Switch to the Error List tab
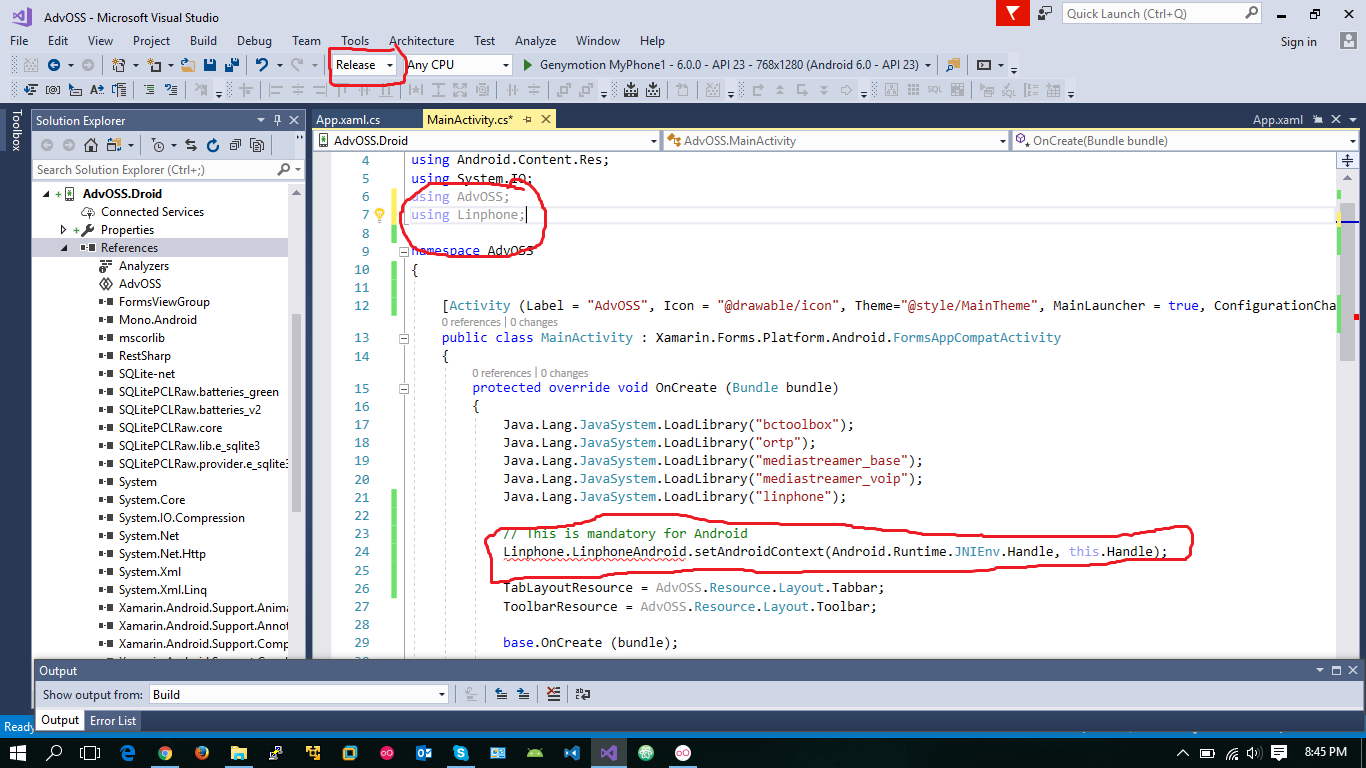 pyautogui.click(x=113, y=720)
